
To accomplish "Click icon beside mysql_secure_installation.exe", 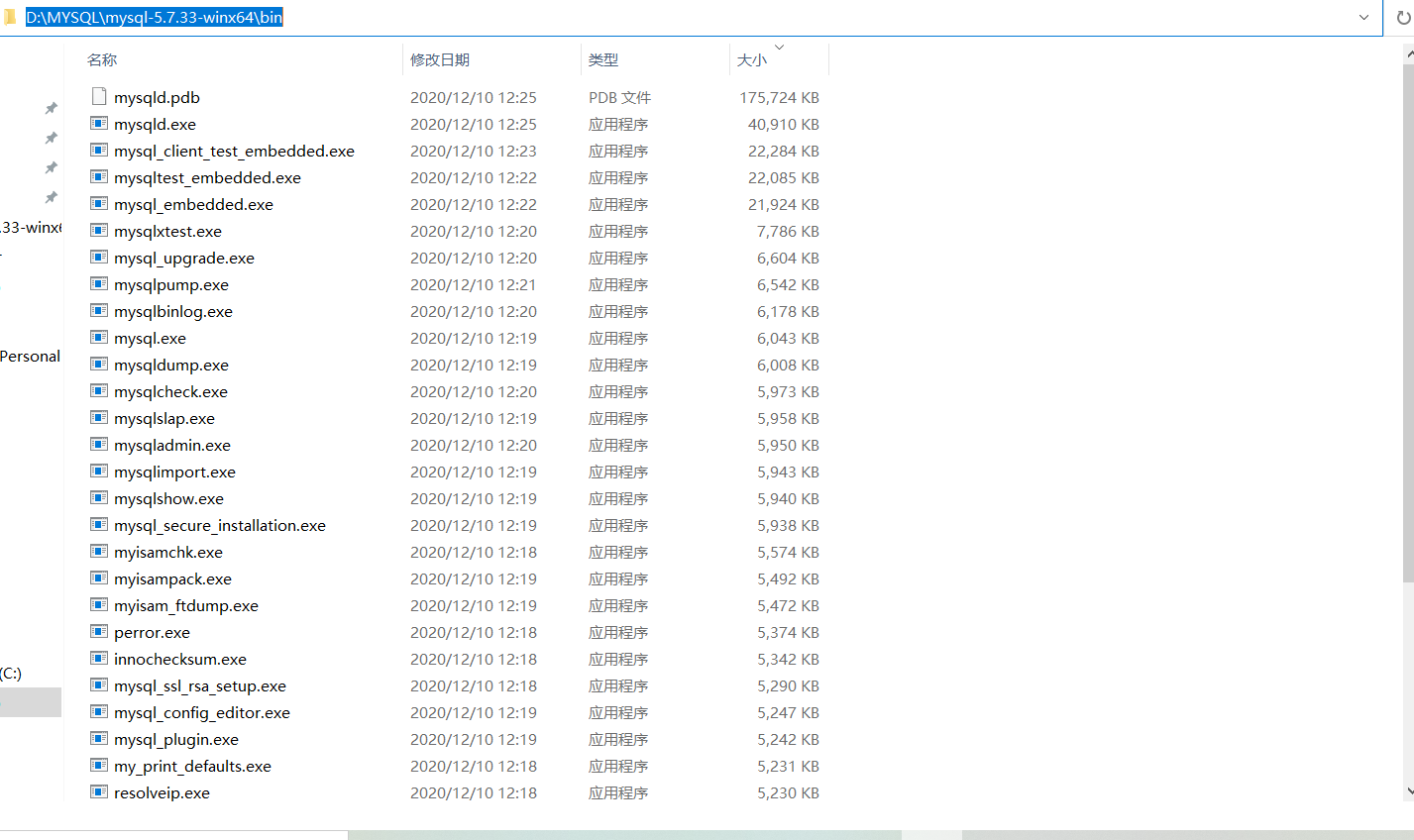I will pos(99,524).
